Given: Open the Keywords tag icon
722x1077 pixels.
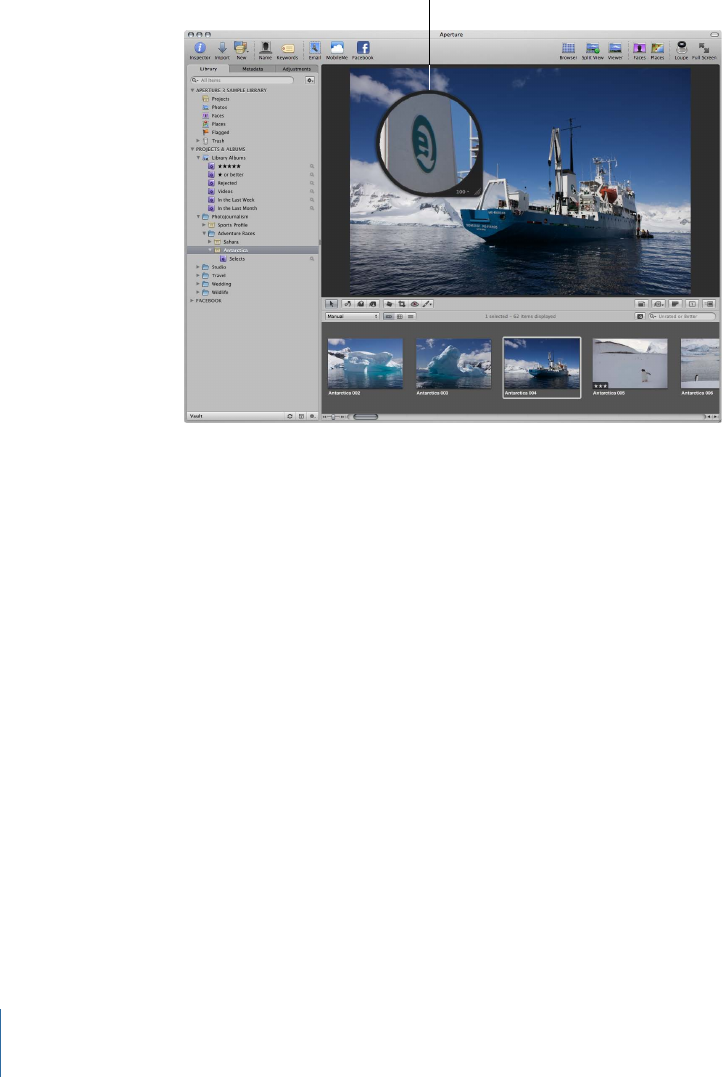Looking at the screenshot, I should pos(287,48).
